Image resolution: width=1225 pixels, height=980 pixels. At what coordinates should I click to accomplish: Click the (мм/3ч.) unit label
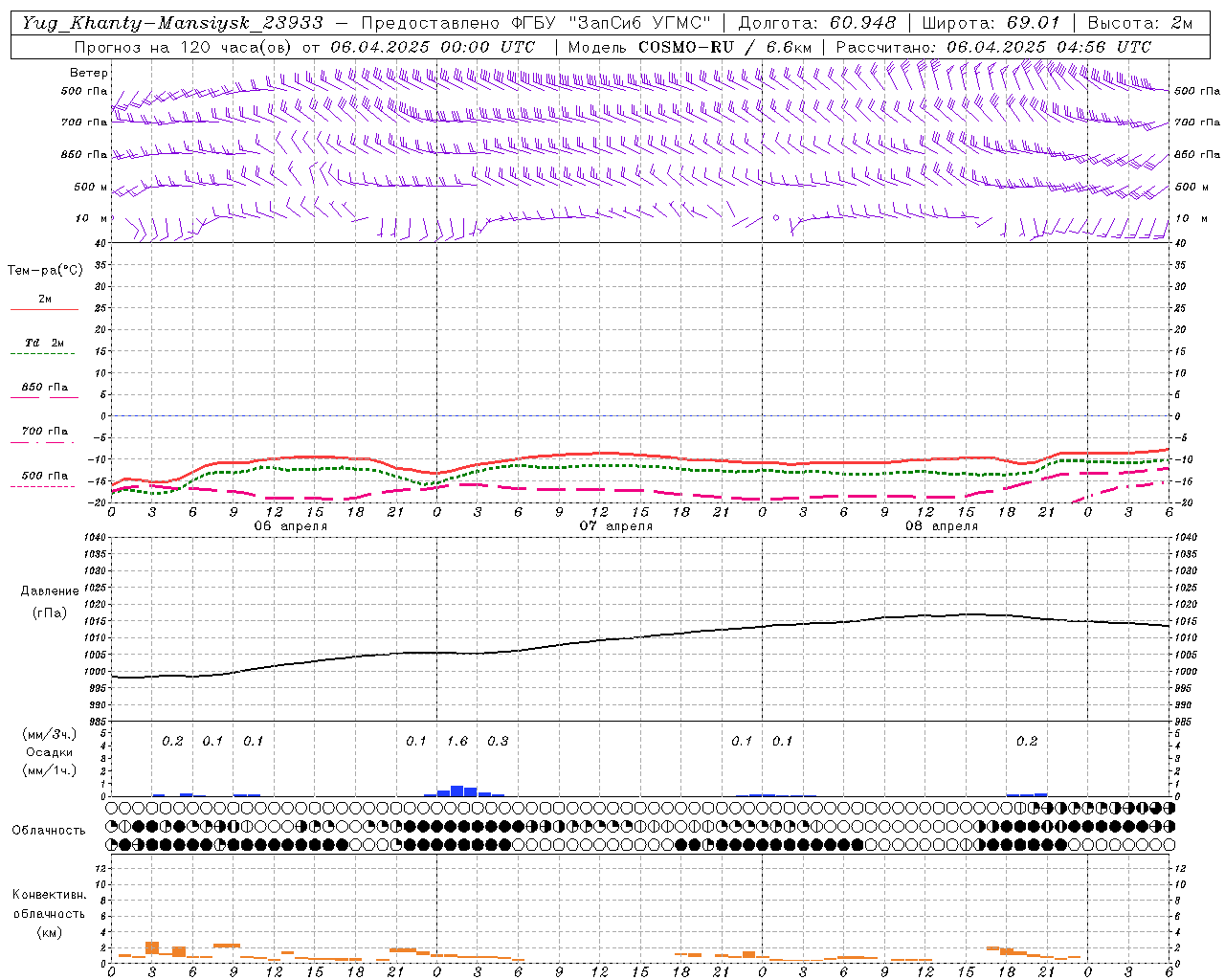point(50,734)
